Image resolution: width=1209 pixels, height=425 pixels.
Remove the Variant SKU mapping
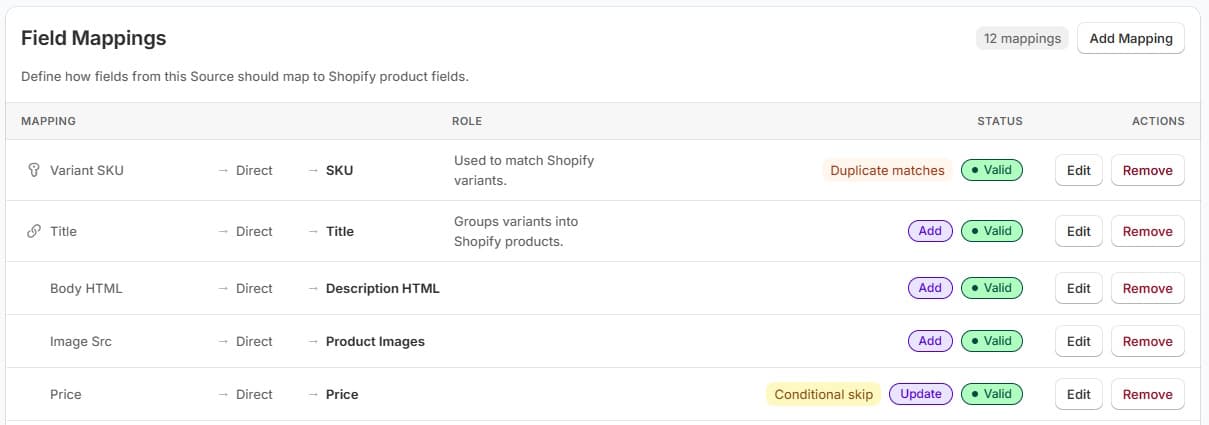1147,170
